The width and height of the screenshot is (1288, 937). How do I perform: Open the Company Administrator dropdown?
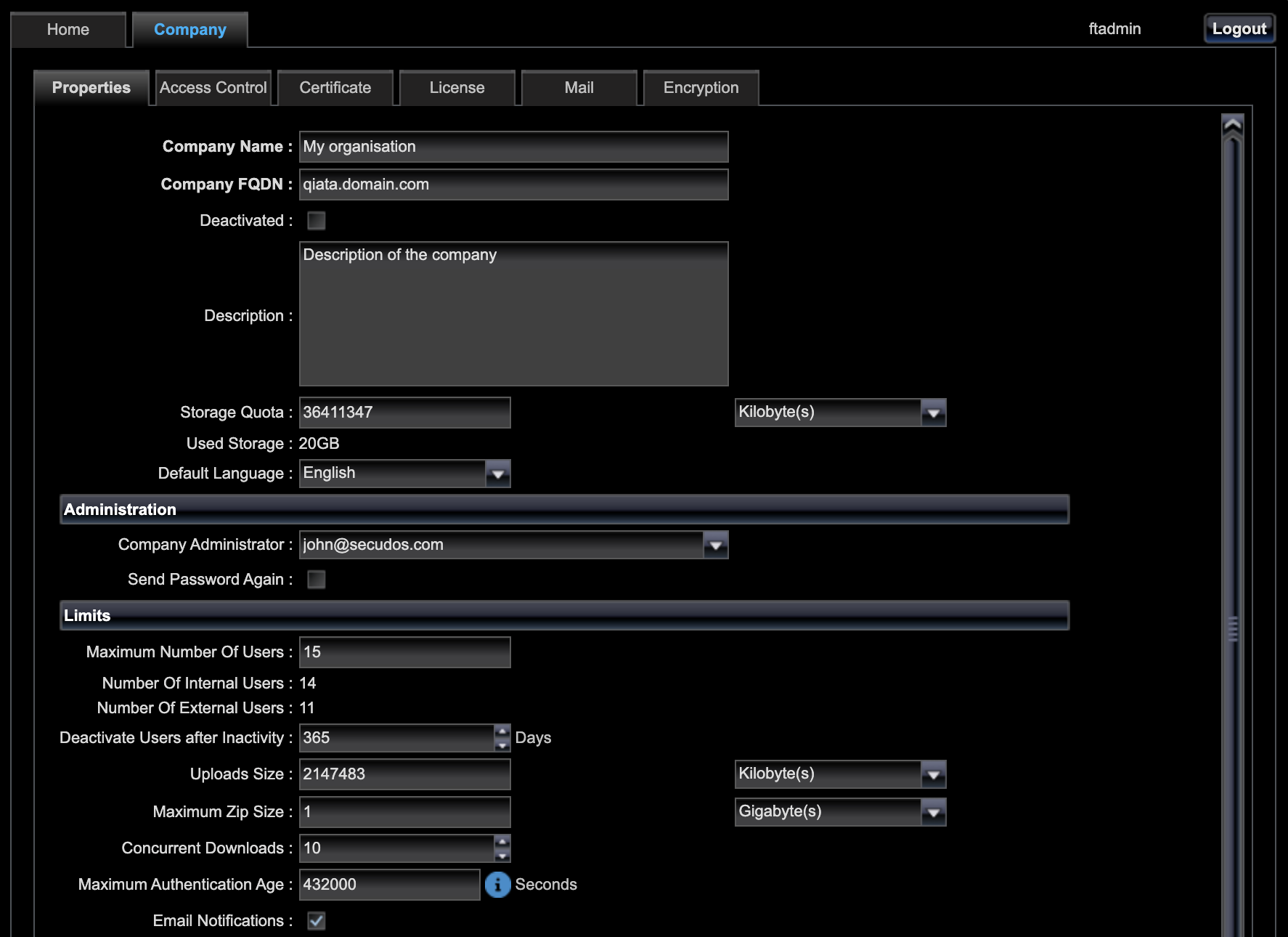715,545
